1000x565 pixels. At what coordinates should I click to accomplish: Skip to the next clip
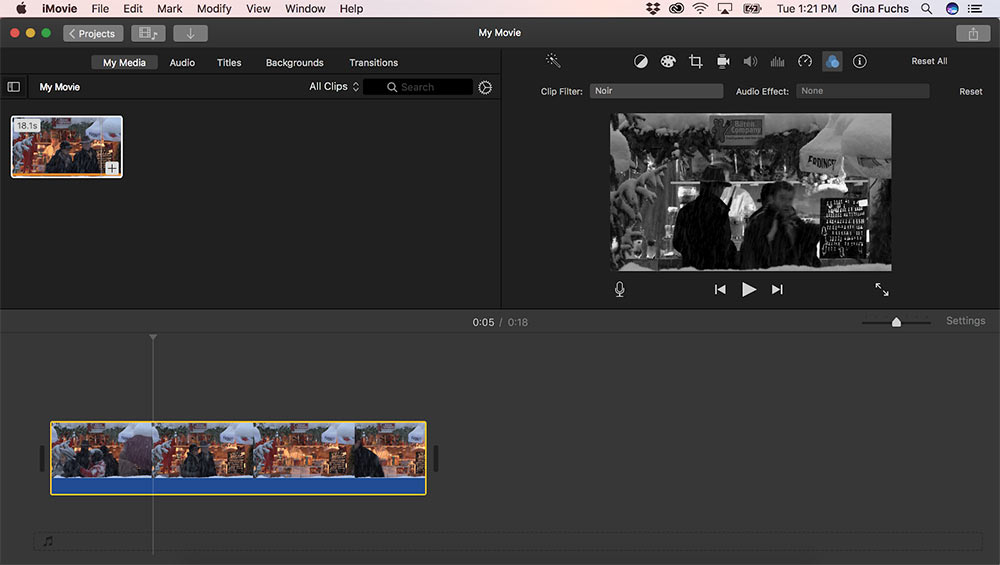[x=777, y=290]
